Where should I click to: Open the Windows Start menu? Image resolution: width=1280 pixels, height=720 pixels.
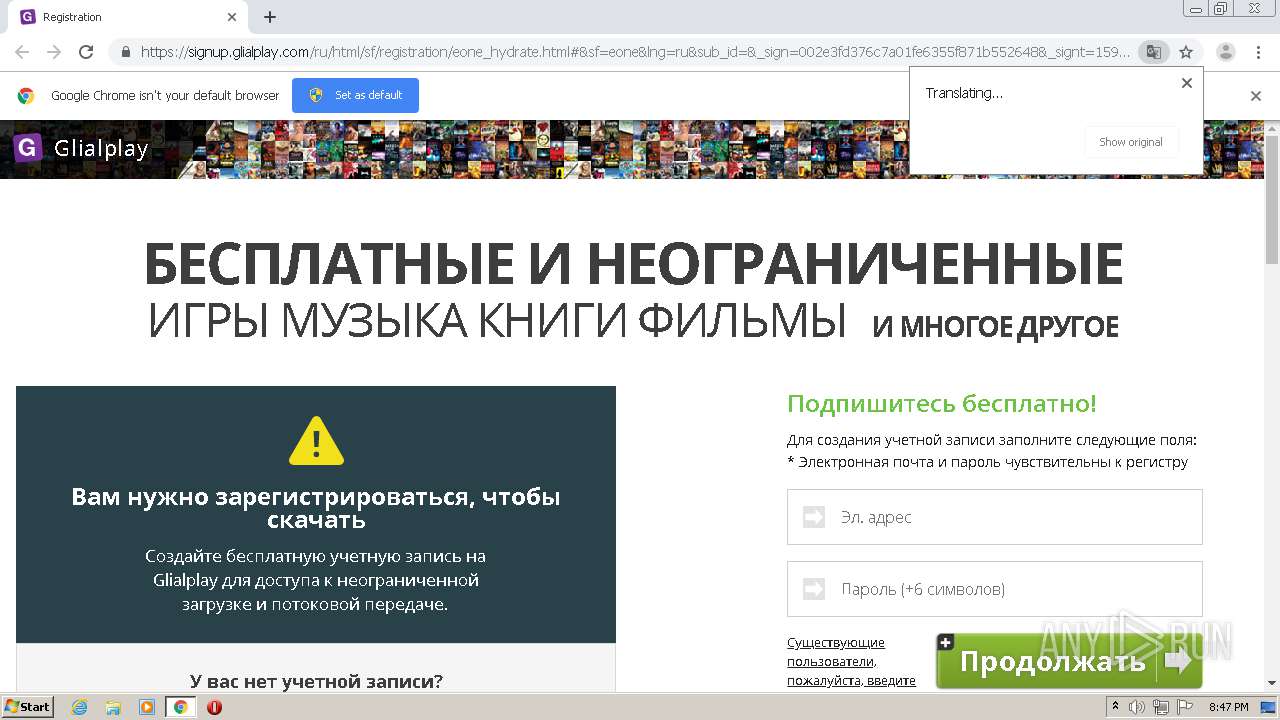pos(27,707)
